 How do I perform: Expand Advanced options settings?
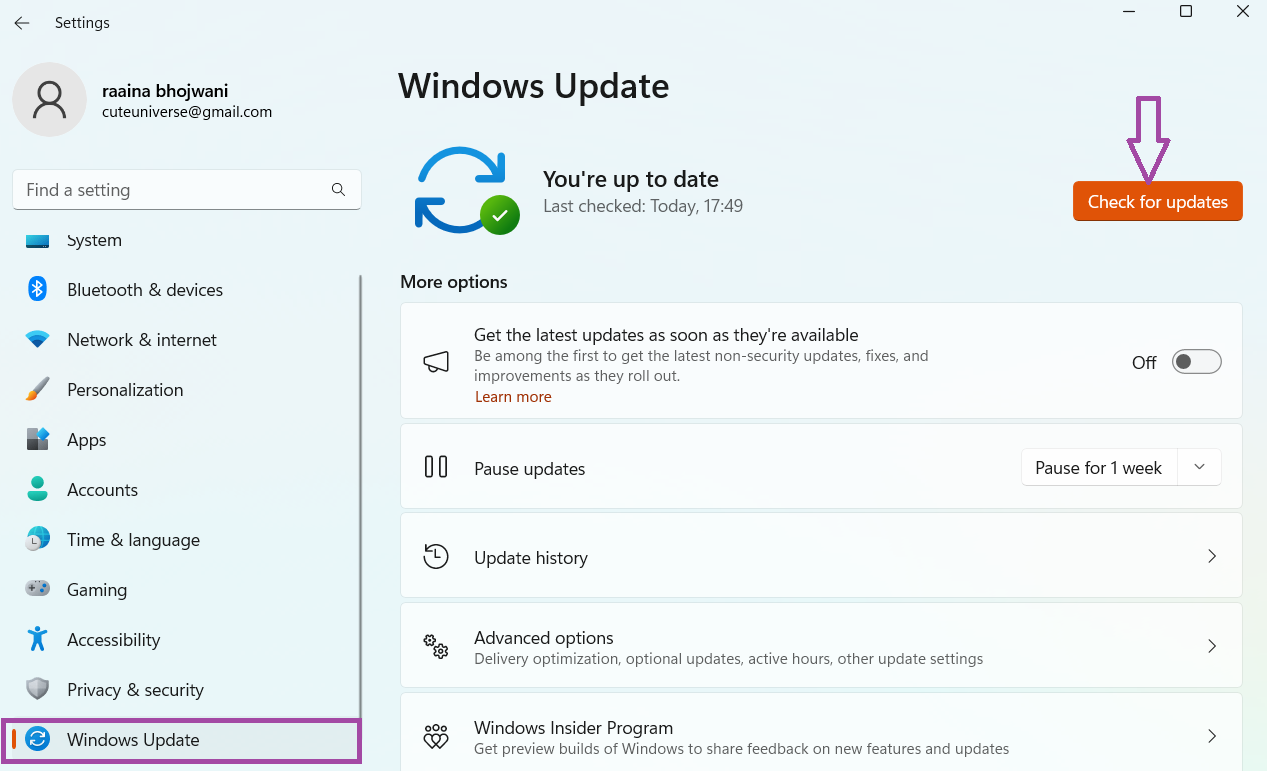coord(1211,646)
